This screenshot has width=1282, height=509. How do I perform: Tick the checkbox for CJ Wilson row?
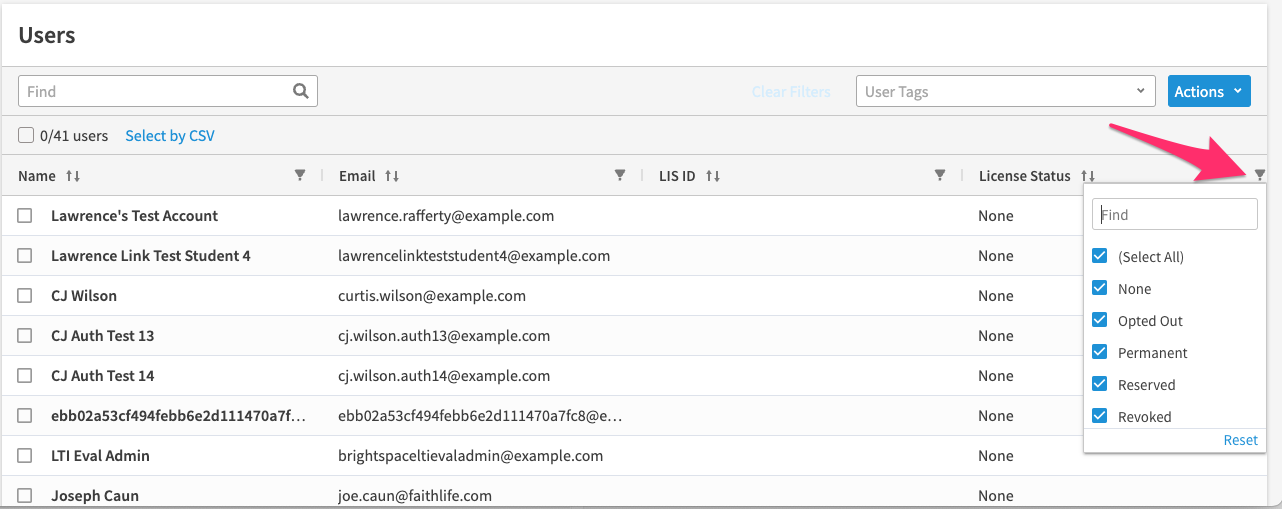click(25, 296)
